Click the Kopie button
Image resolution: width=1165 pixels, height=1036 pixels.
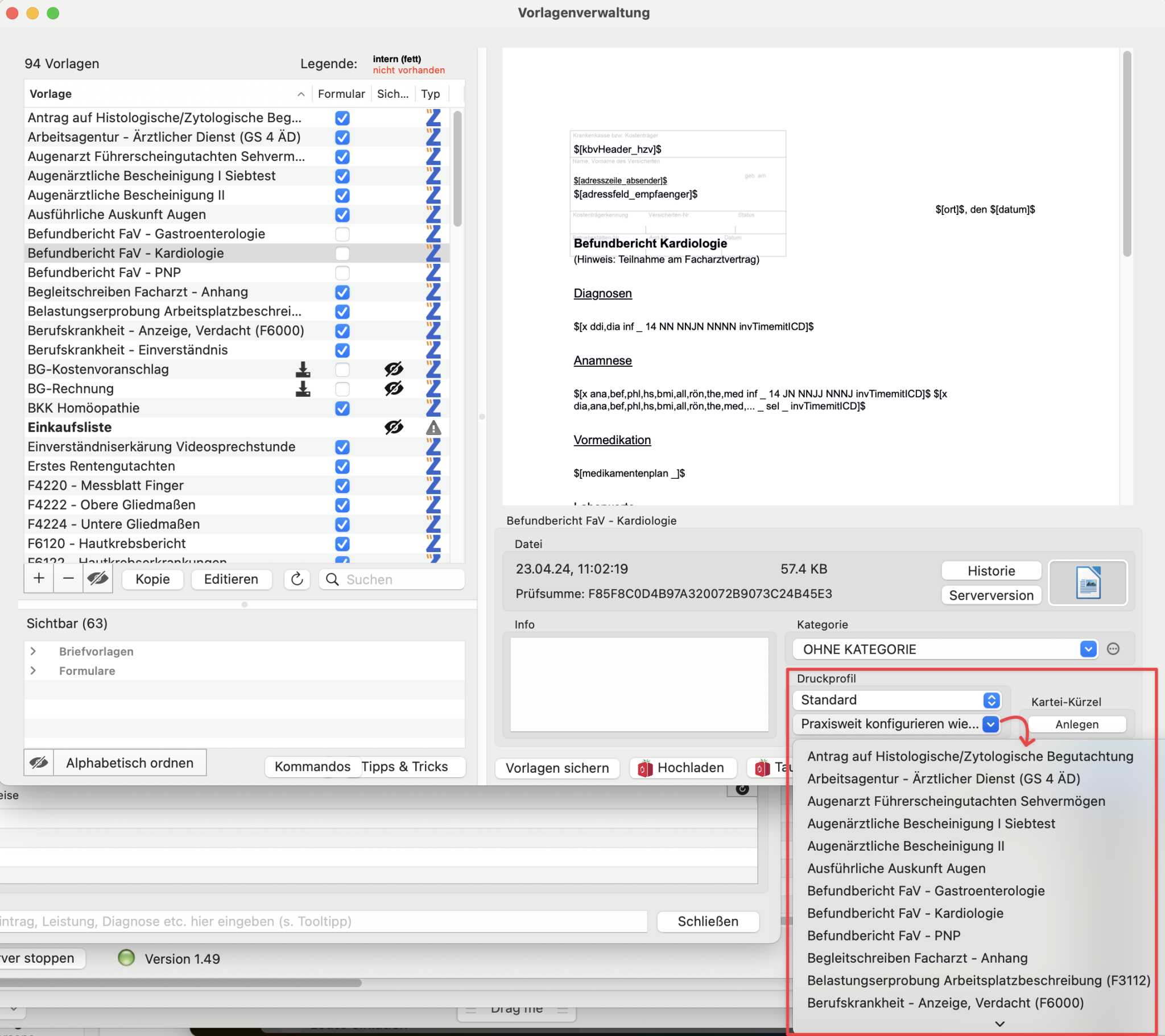click(153, 579)
